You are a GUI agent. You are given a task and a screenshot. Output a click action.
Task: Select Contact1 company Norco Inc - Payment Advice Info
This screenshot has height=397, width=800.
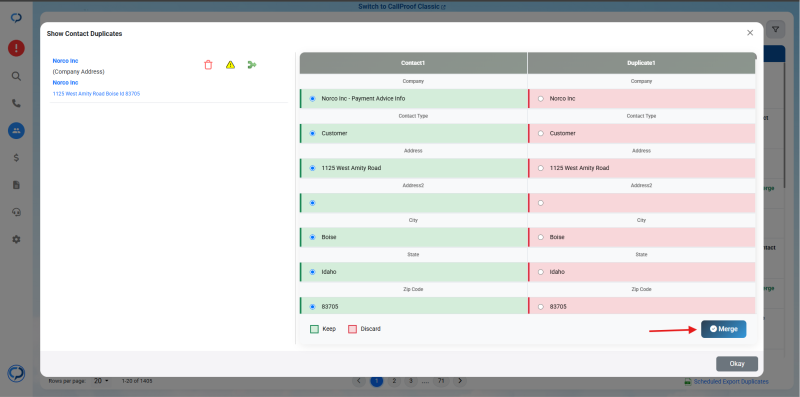pos(313,98)
